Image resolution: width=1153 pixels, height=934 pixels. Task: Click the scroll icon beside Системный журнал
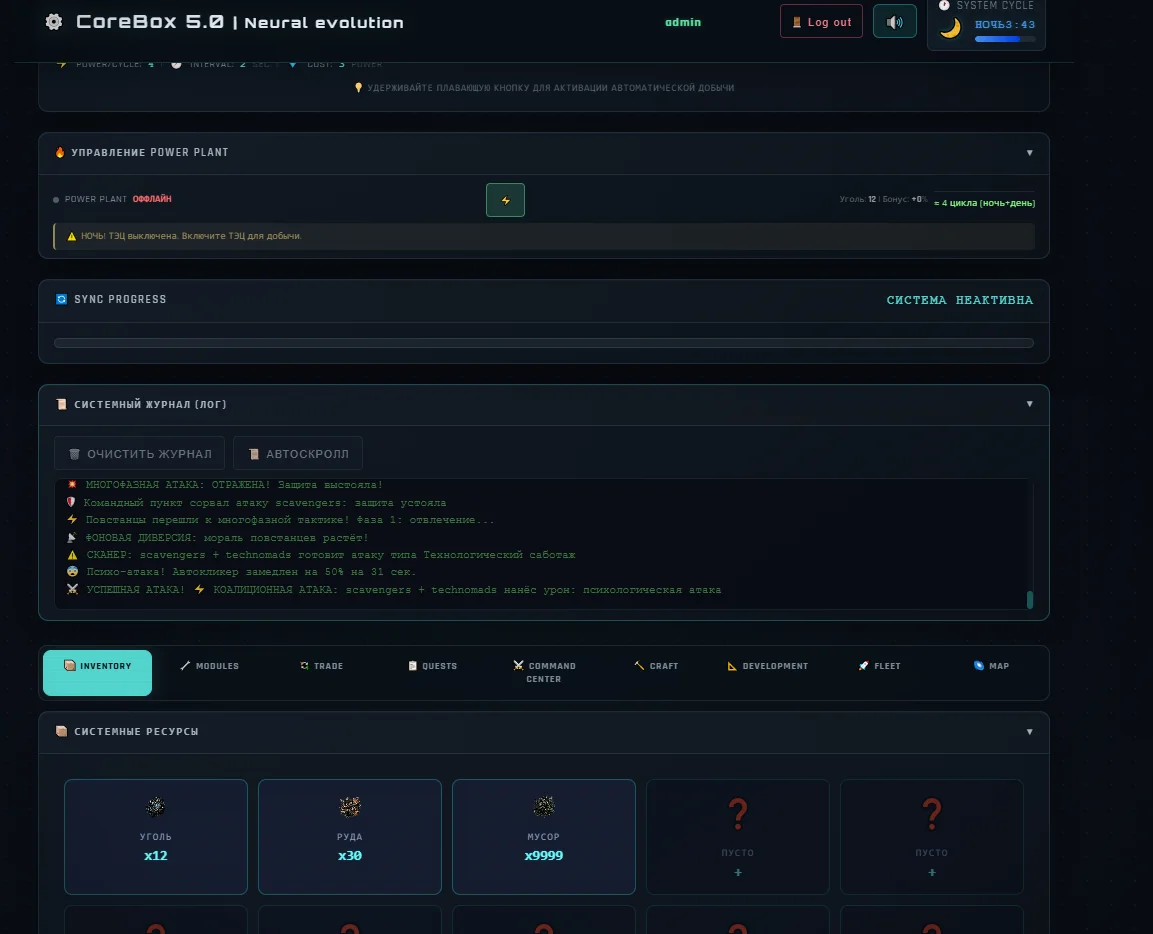click(x=62, y=404)
